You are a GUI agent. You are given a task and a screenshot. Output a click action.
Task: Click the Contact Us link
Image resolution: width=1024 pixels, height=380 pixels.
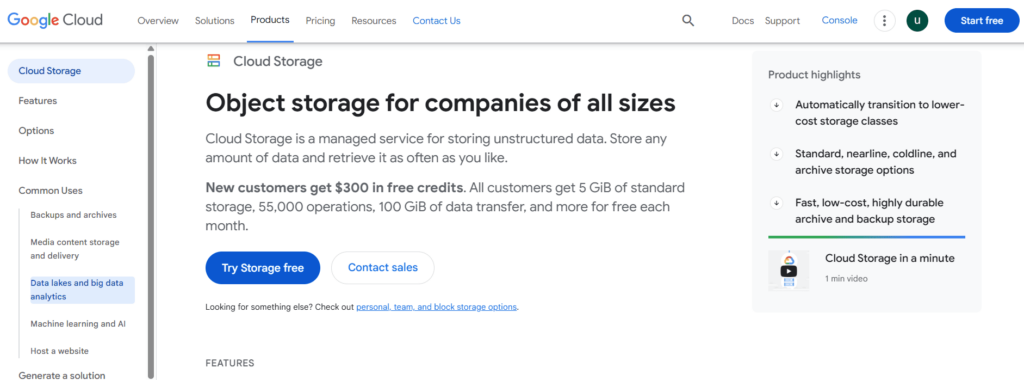pyautogui.click(x=436, y=21)
